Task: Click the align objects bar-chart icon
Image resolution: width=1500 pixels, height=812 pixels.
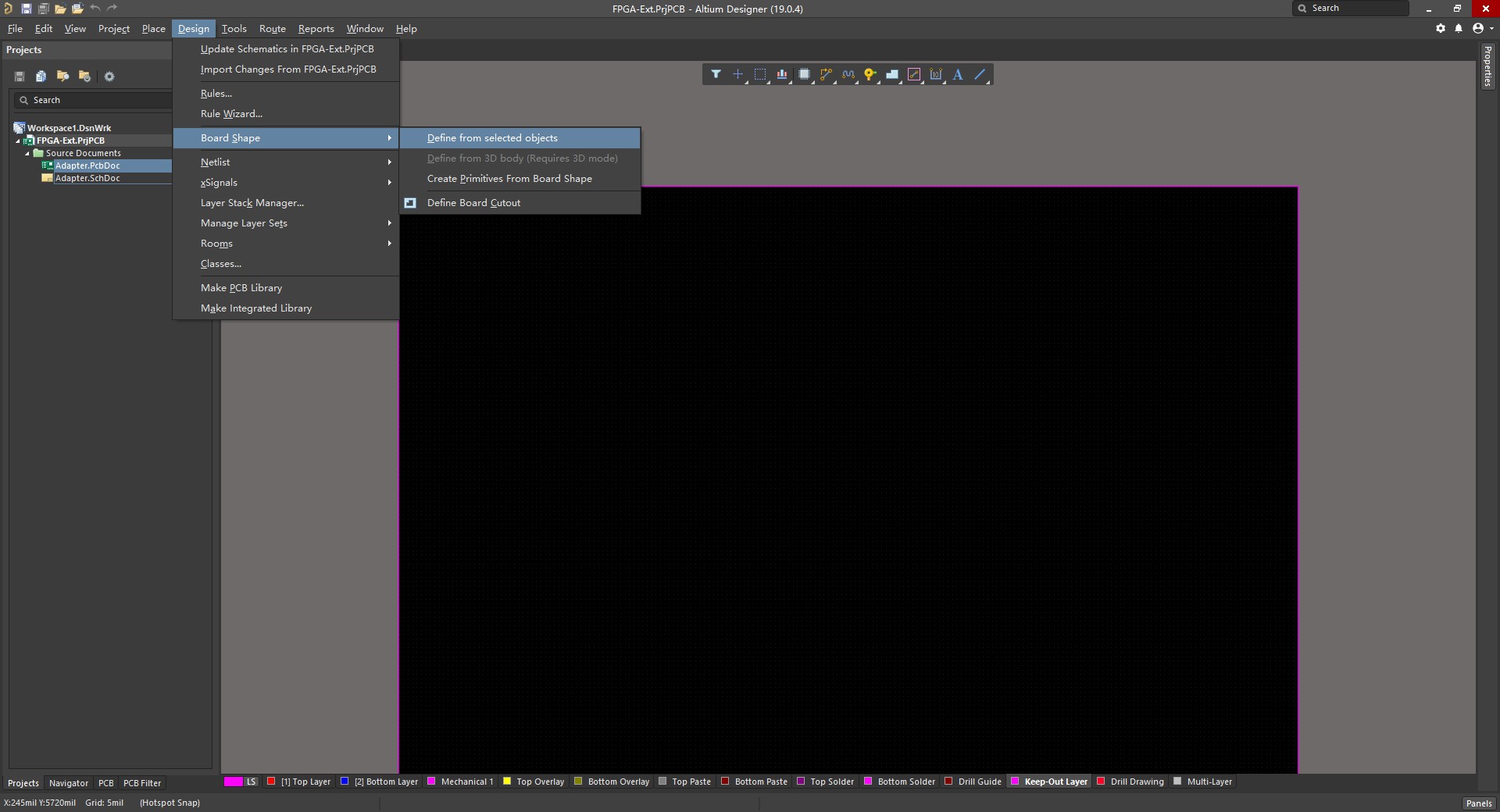Action: [781, 74]
